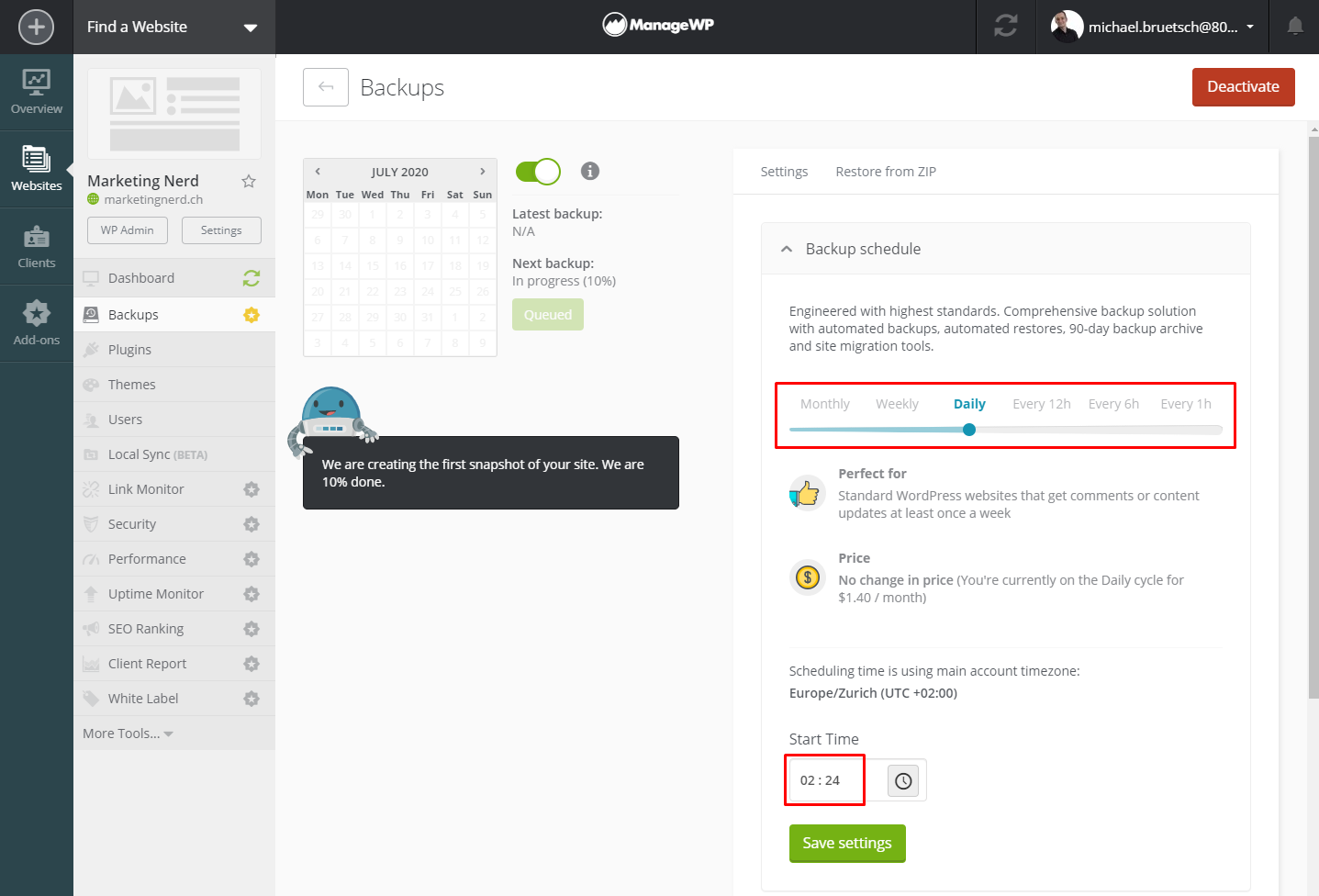This screenshot has width=1319, height=896.
Task: Click the gear icon beside Uptime Monitor
Action: (x=252, y=594)
